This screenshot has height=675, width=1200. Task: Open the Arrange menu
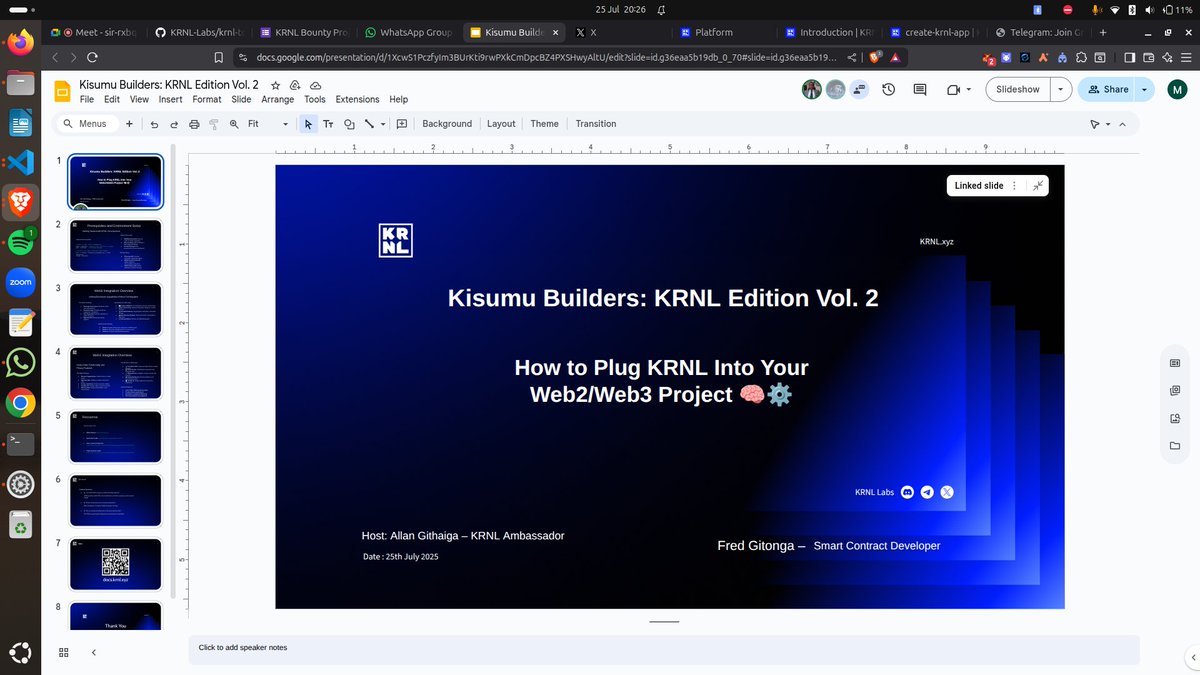pyautogui.click(x=278, y=100)
